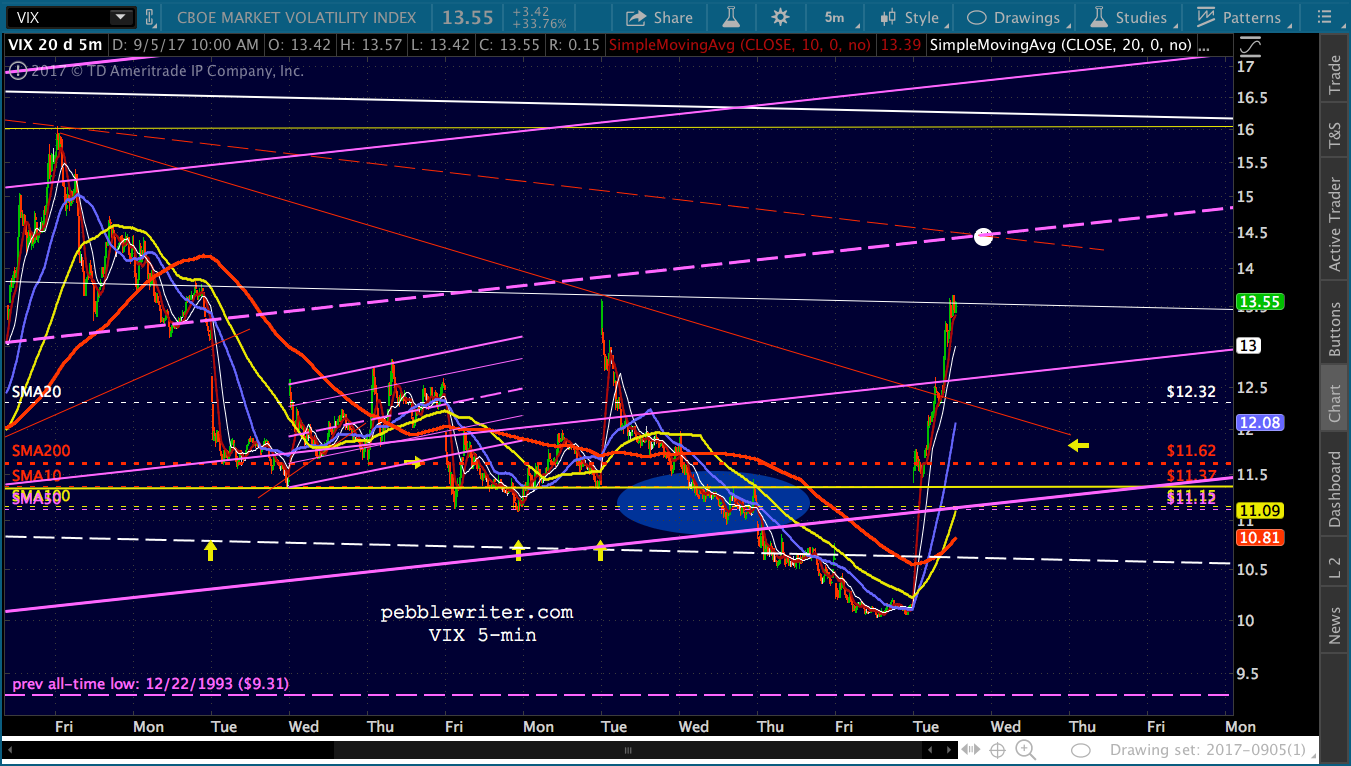1351x766 pixels.
Task: Open the symbol dropdown arrow next to VIX
Action: [120, 17]
